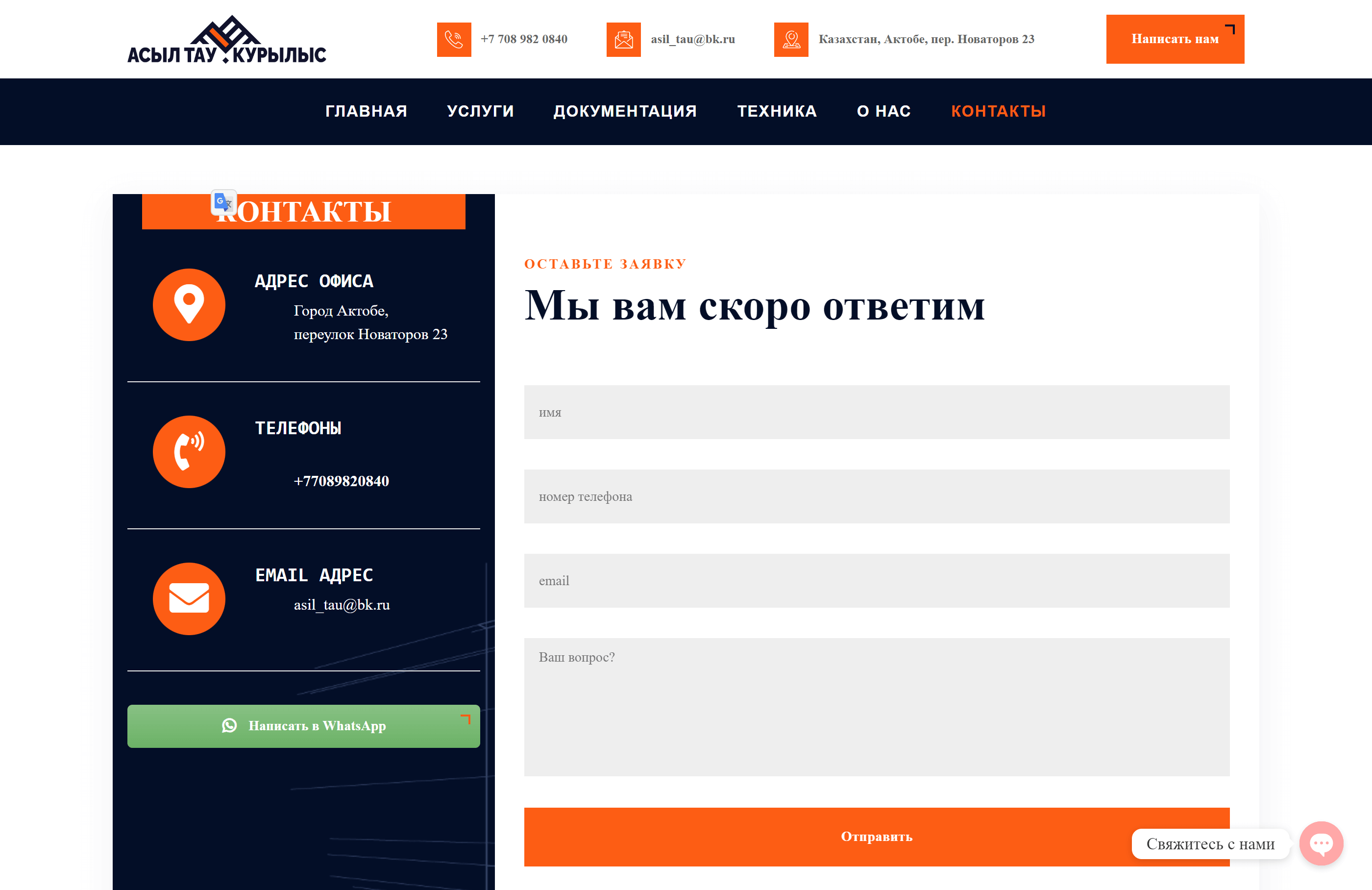
Task: Open the Услуги menu item
Action: pos(480,111)
